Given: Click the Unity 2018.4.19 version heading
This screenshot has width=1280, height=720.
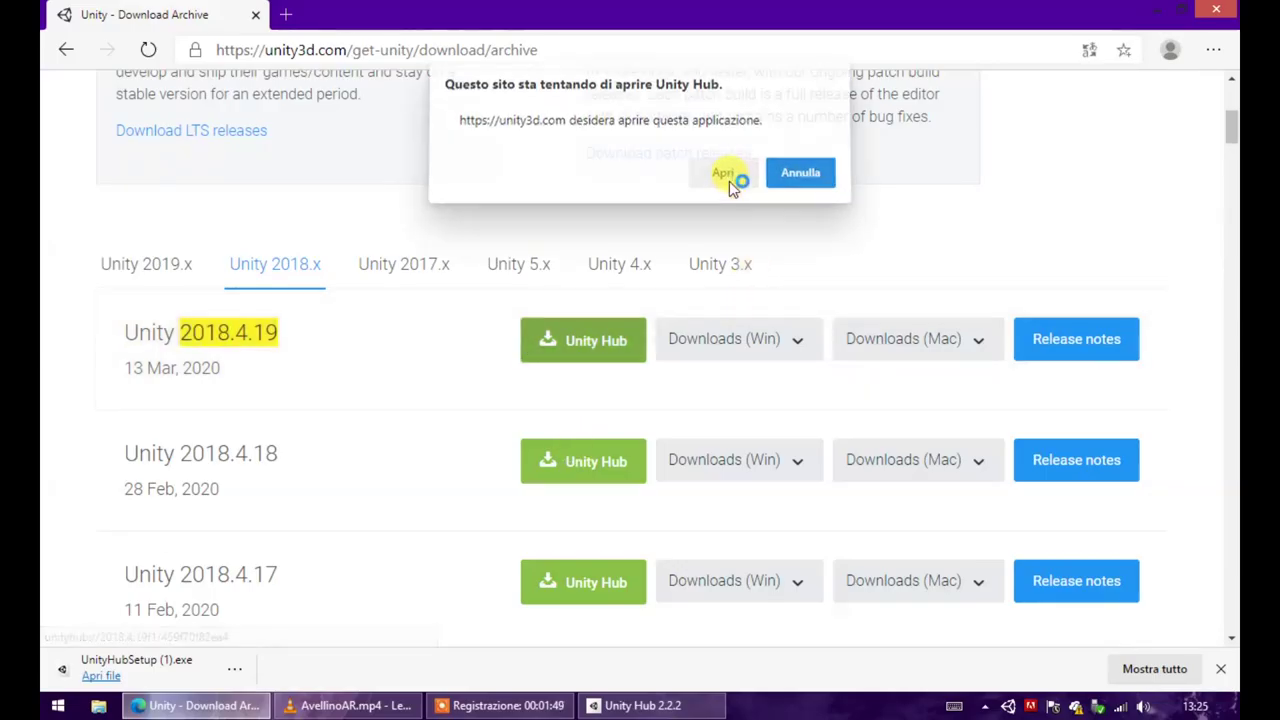Looking at the screenshot, I should pyautogui.click(x=201, y=332).
